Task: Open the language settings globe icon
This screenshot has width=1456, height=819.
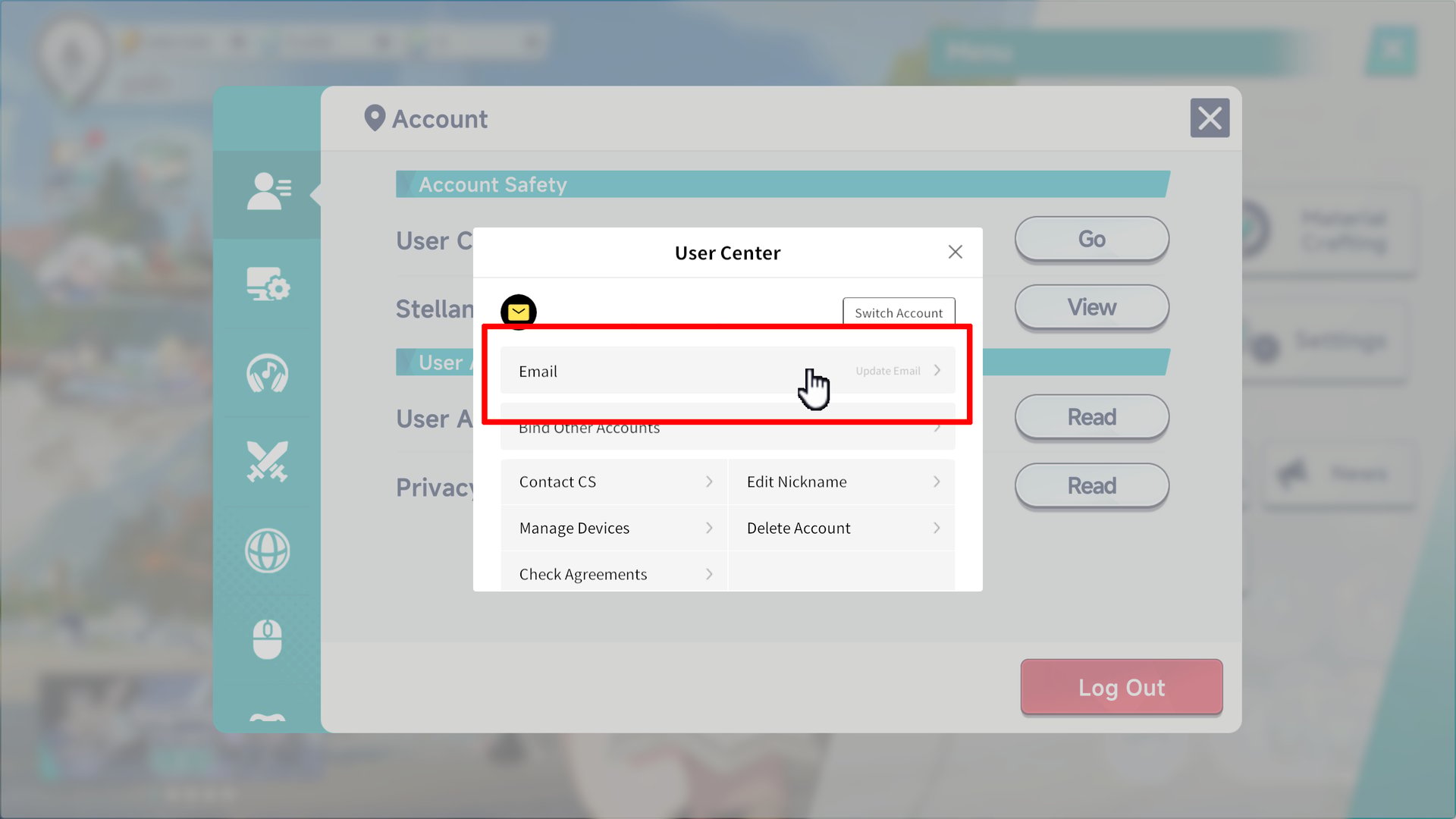Action: (x=268, y=551)
